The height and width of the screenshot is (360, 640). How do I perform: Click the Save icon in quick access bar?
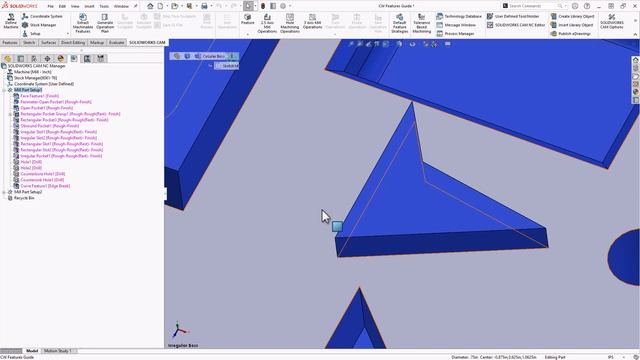click(189, 6)
